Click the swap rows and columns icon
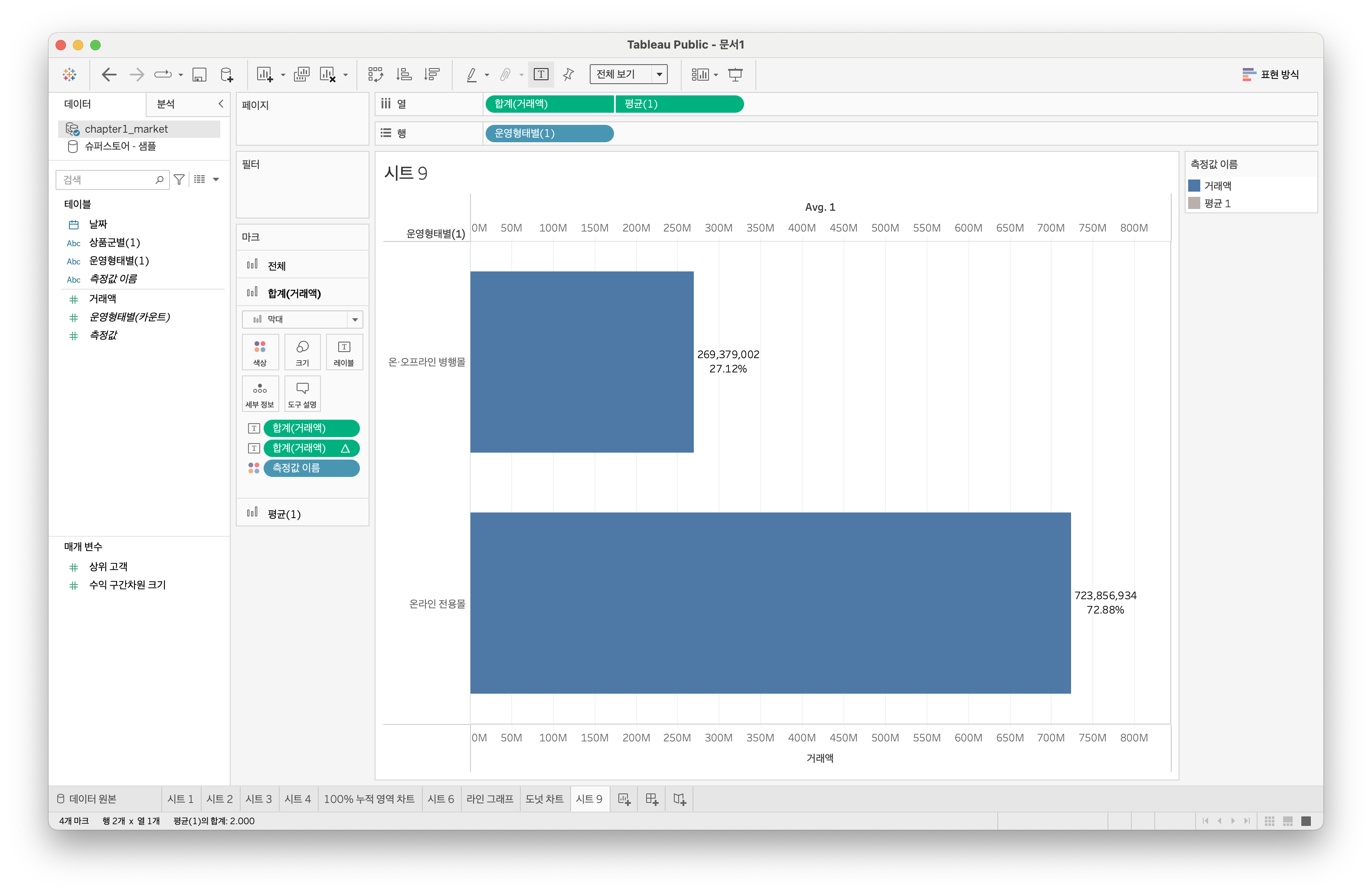Image resolution: width=1372 pixels, height=894 pixels. point(375,75)
